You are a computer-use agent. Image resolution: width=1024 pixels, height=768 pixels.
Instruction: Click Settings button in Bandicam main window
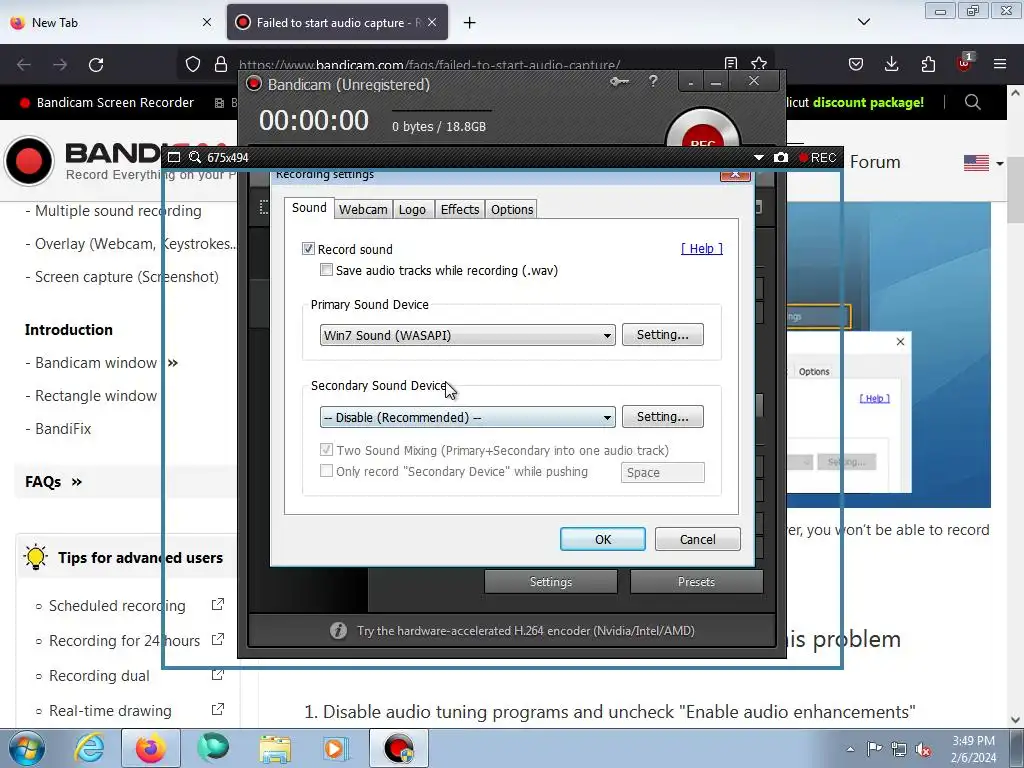pos(551,582)
